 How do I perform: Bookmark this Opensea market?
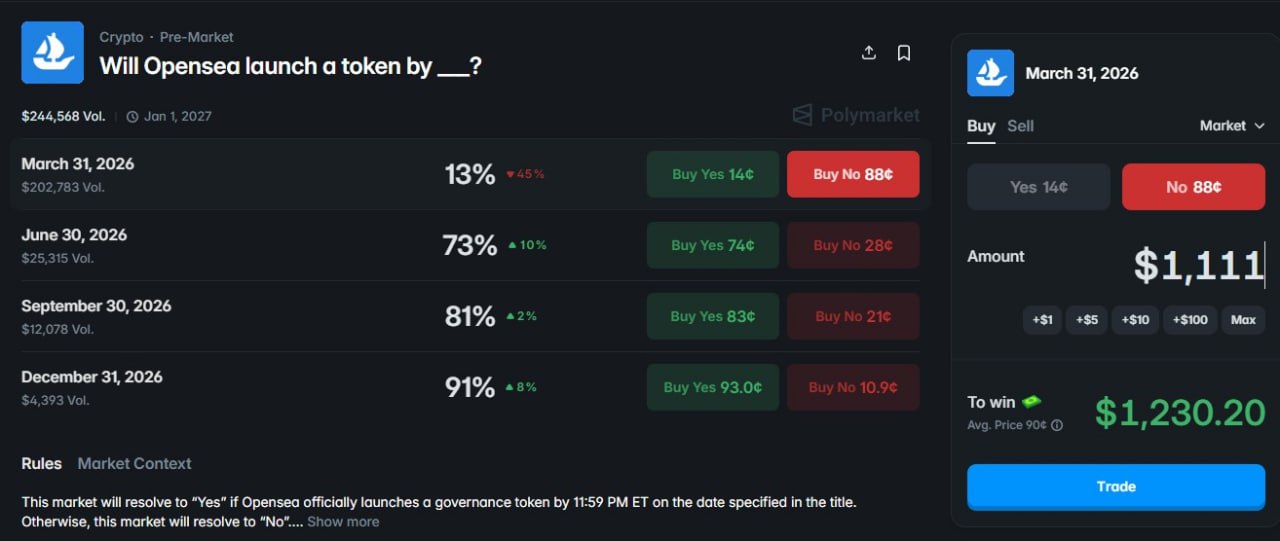(904, 53)
